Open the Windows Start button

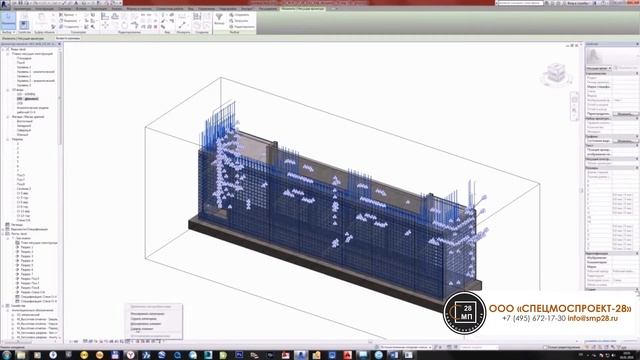(x=6, y=355)
